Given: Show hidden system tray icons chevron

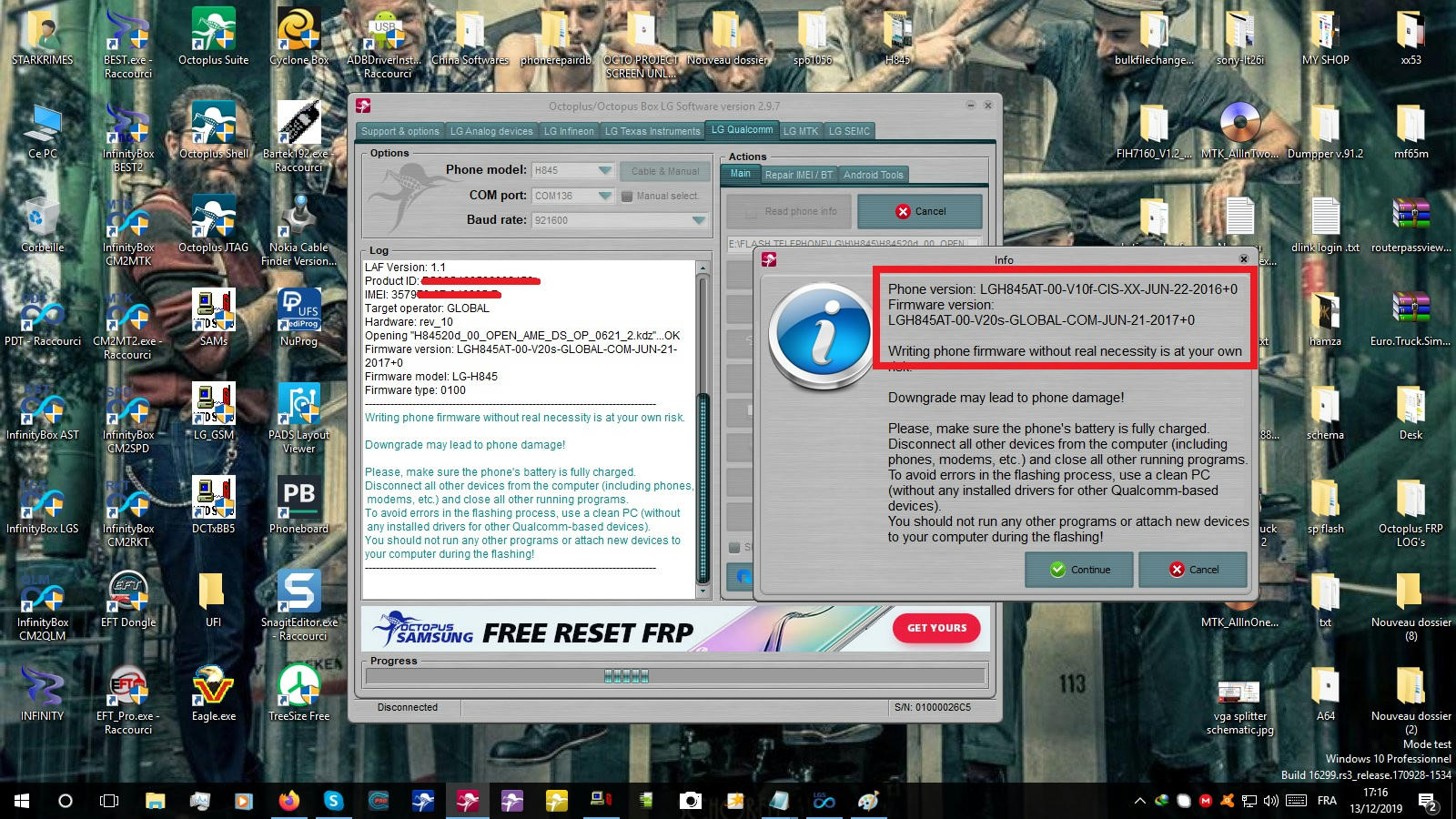Looking at the screenshot, I should [x=1139, y=801].
